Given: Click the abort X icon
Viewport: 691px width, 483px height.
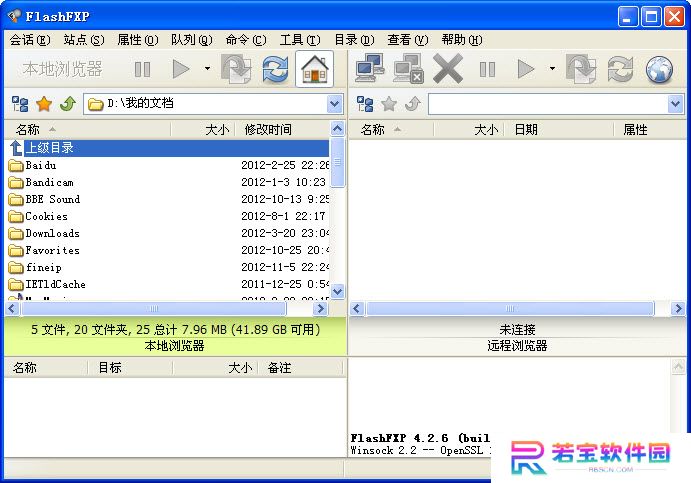Looking at the screenshot, I should (x=448, y=69).
